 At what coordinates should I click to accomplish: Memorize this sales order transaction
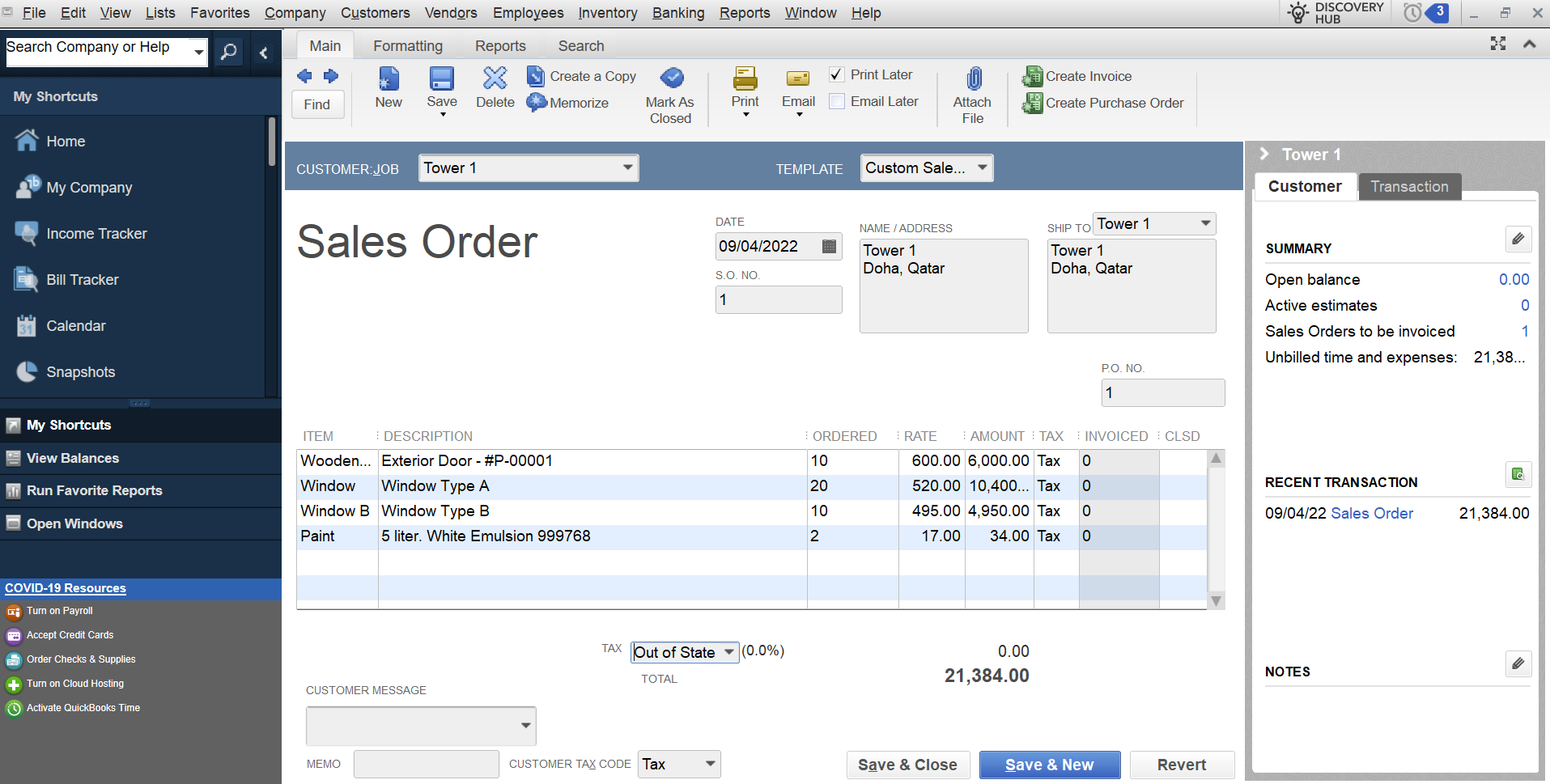pos(567,103)
